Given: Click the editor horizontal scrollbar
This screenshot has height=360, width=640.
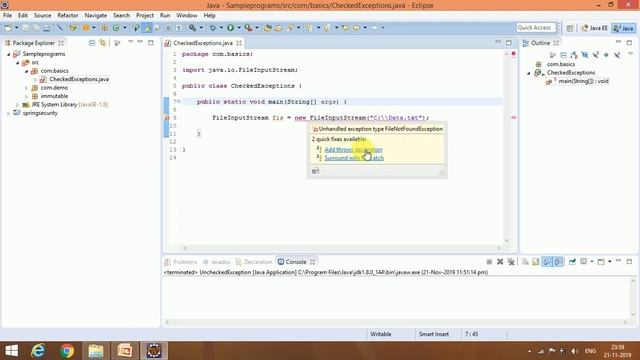Looking at the screenshot, I should [342, 248].
